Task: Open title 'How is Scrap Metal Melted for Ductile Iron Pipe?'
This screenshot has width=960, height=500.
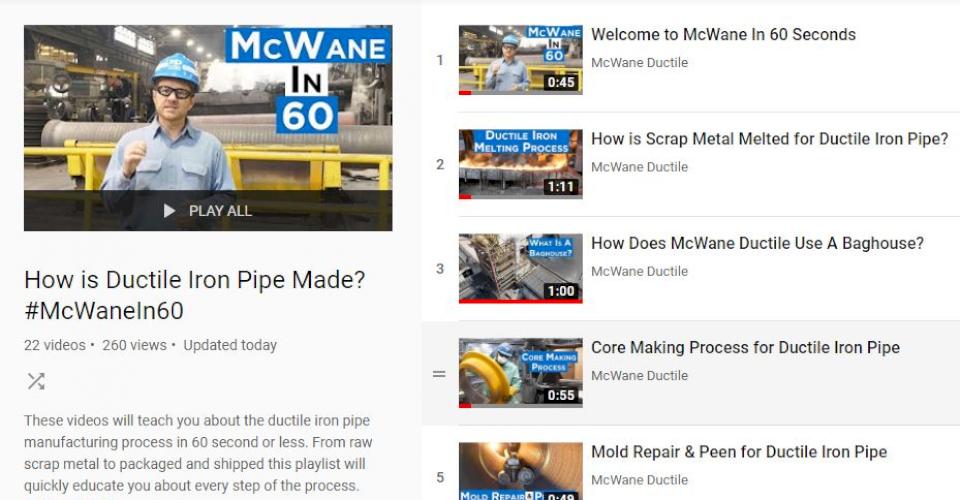Action: 770,139
